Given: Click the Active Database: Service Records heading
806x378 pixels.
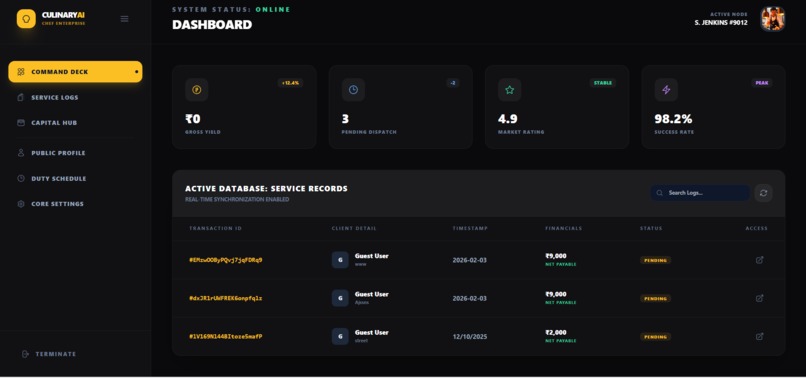Looking at the screenshot, I should (x=266, y=189).
